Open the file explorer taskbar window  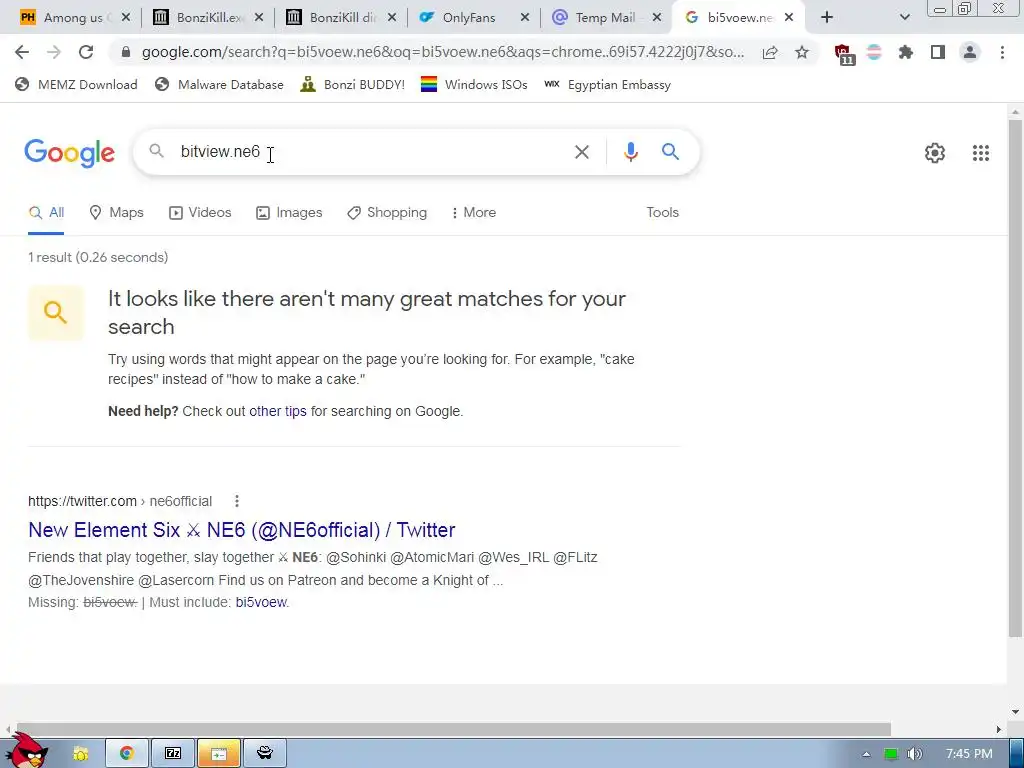tap(219, 754)
